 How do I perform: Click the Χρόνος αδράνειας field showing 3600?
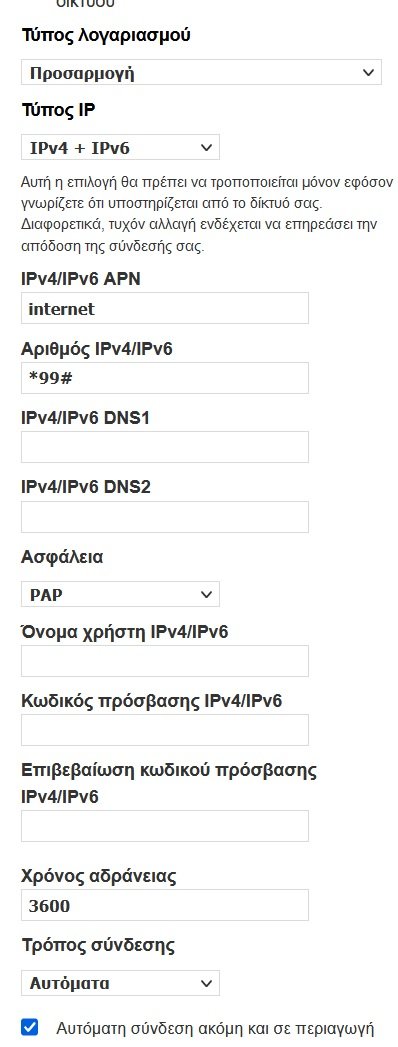[x=165, y=905]
